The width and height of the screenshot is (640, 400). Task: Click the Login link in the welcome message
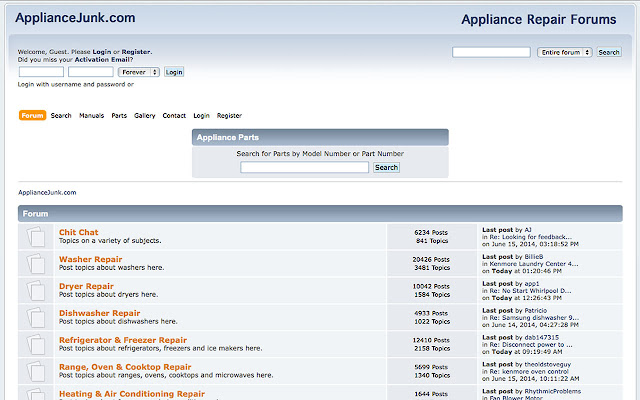[102, 52]
